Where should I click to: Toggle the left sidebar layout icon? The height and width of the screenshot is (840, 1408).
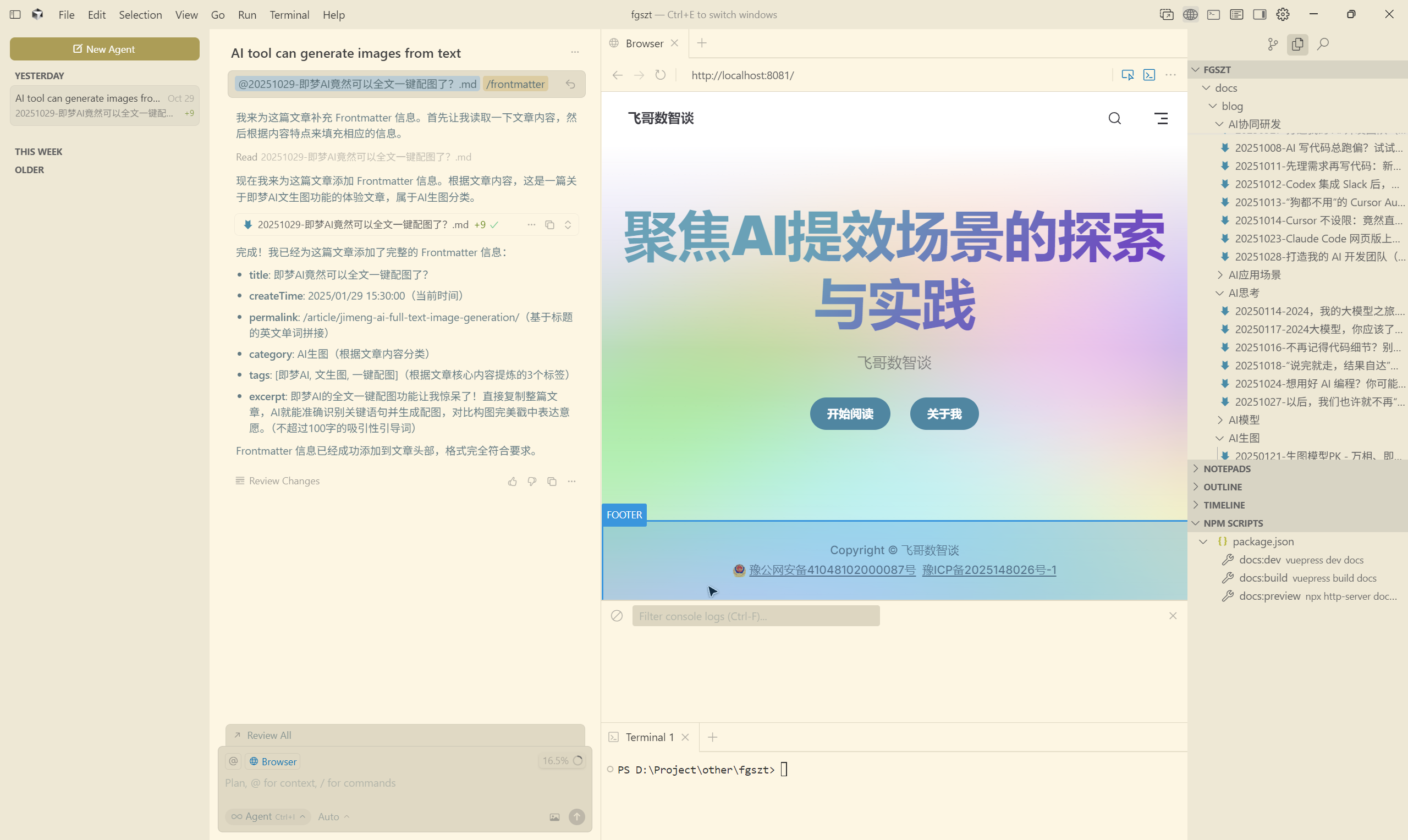coord(15,15)
